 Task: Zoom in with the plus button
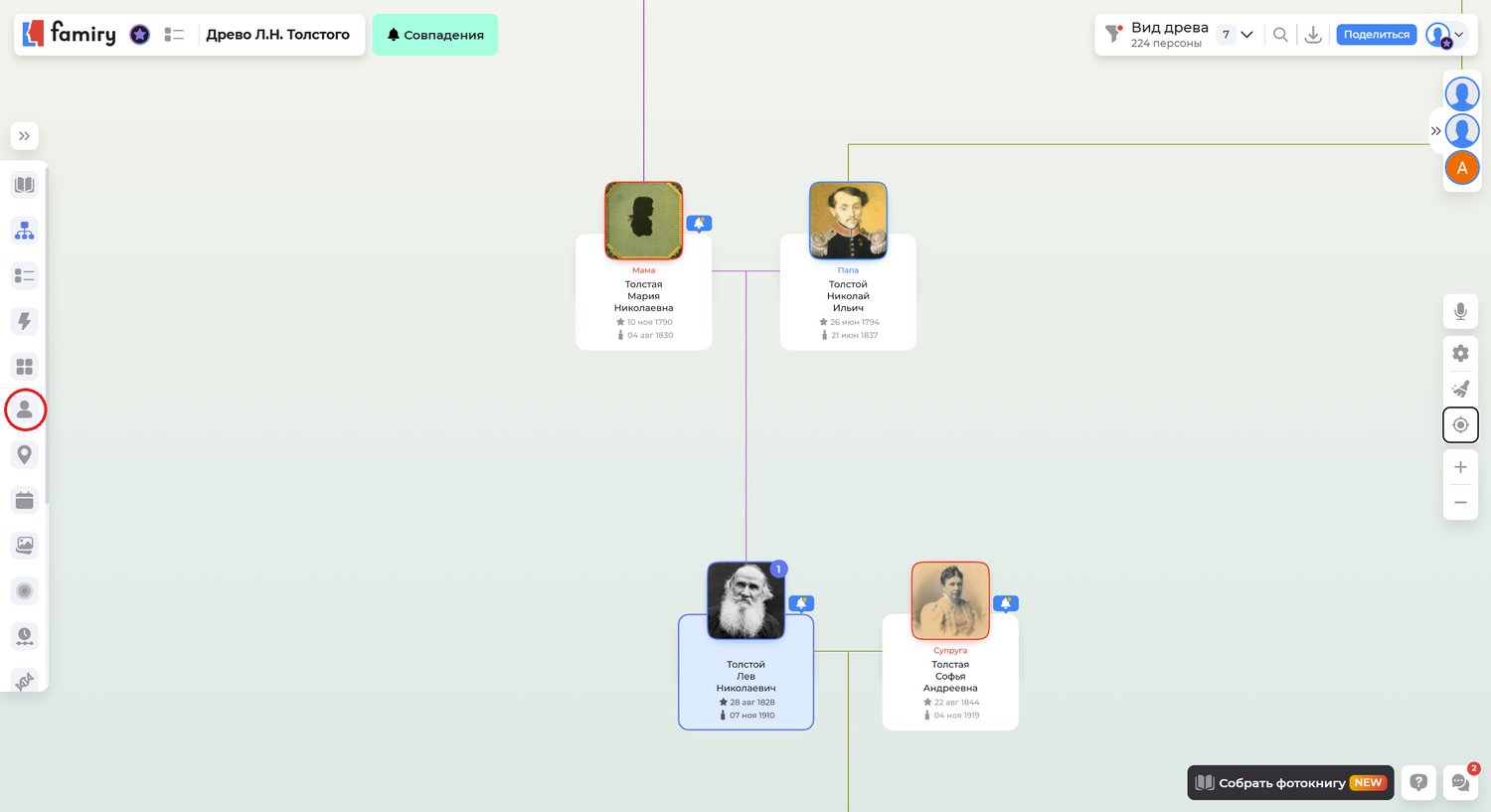tap(1460, 467)
